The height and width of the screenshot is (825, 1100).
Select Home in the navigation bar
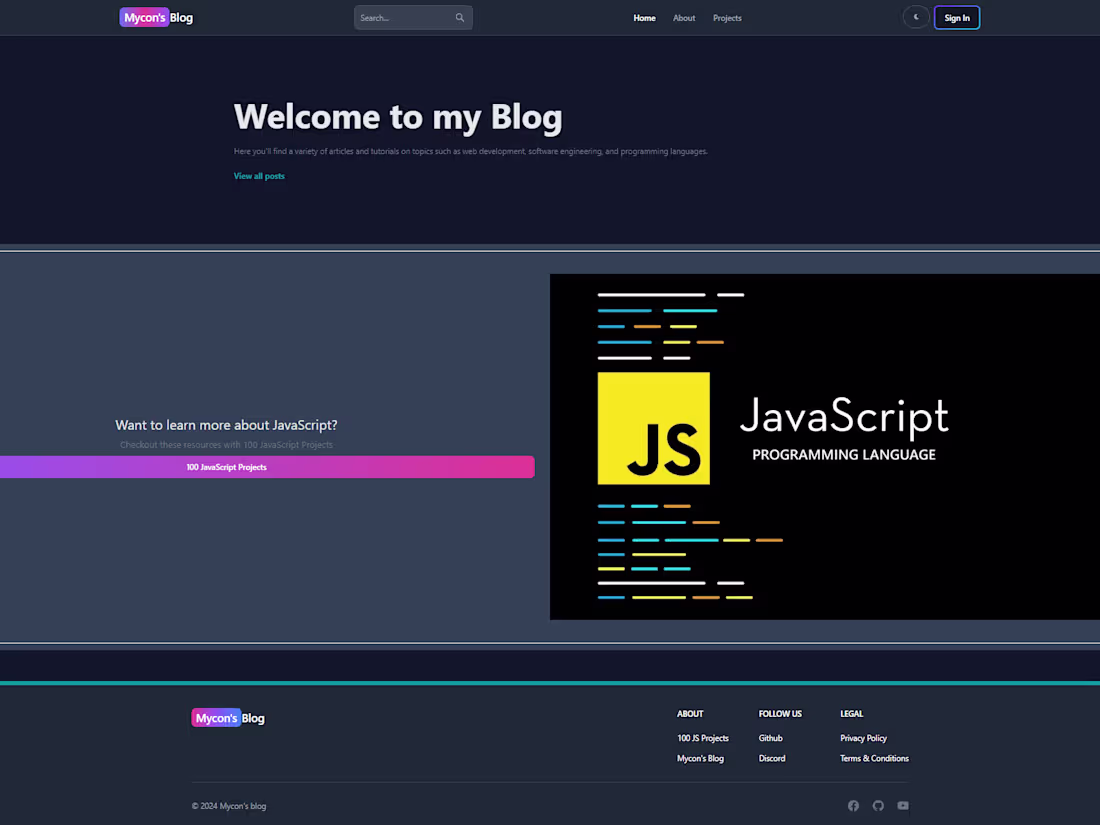pyautogui.click(x=644, y=17)
